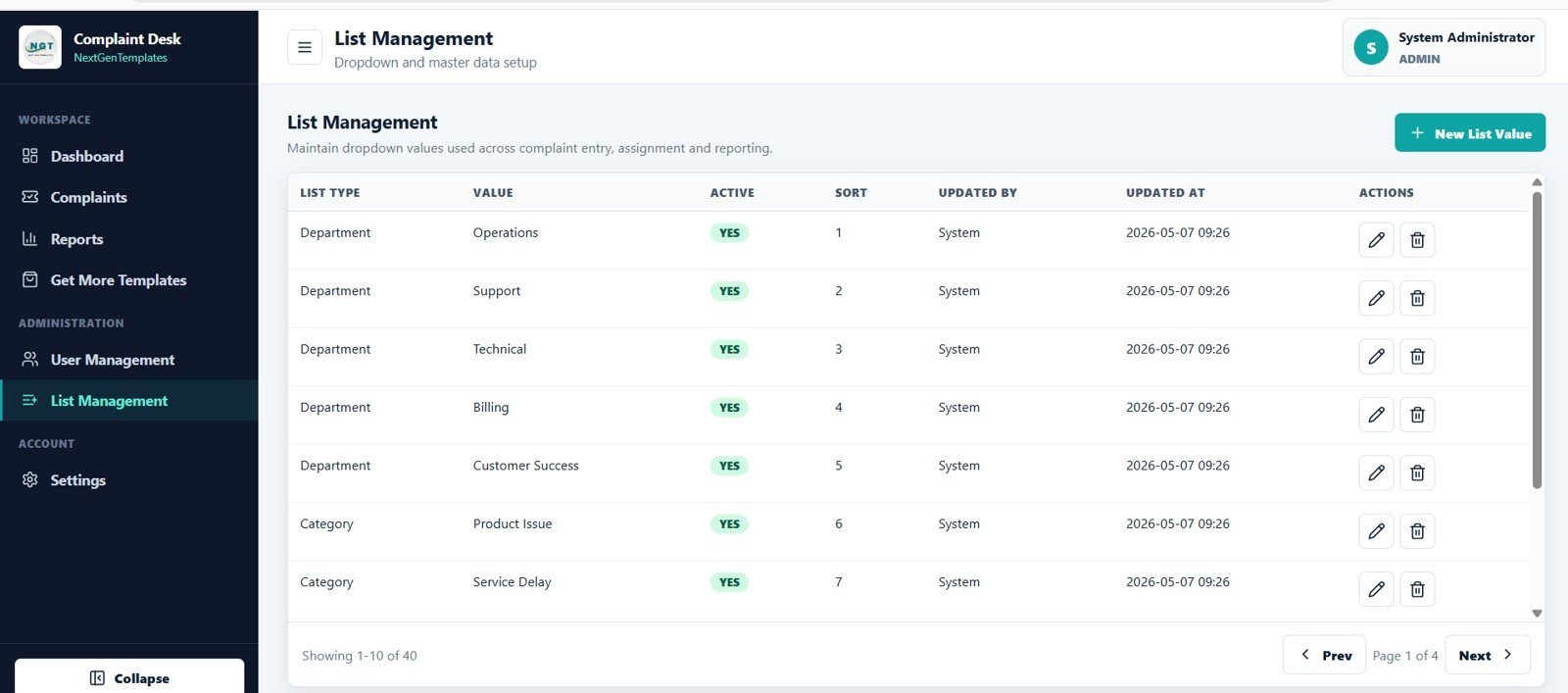
Task: Collapse the sidebar
Action: (x=129, y=678)
